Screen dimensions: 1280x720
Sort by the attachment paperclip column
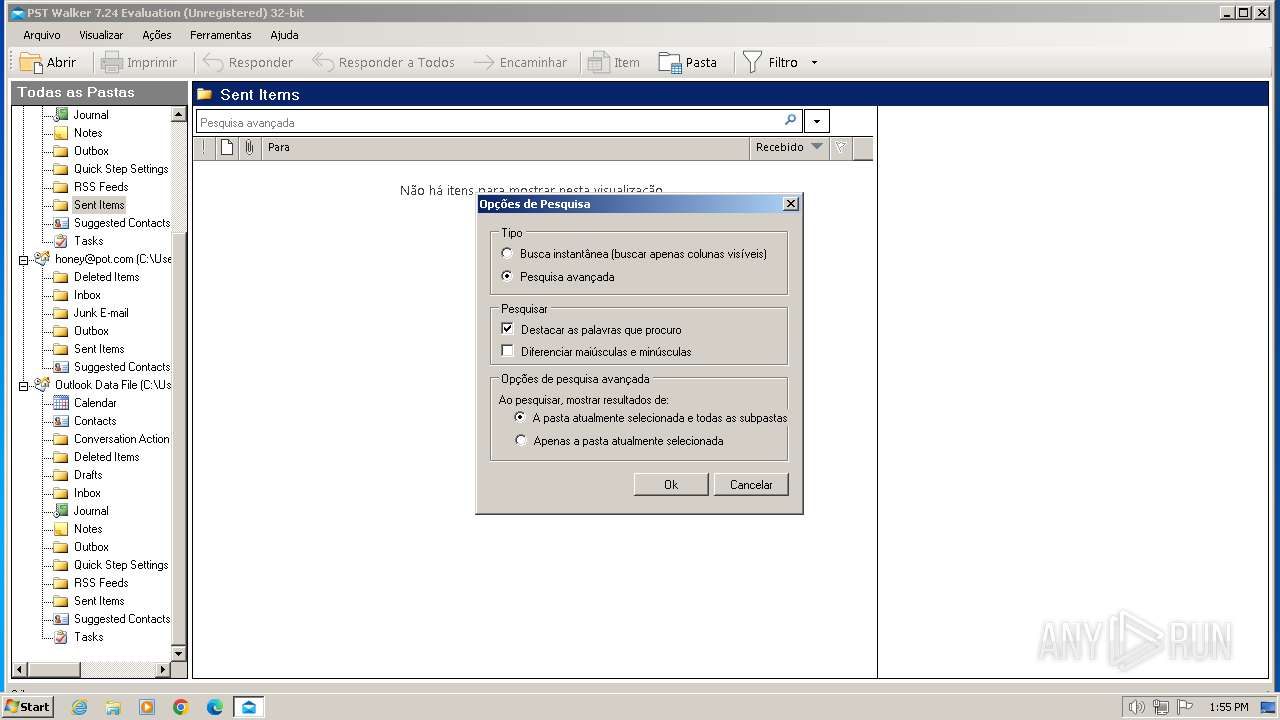249,147
